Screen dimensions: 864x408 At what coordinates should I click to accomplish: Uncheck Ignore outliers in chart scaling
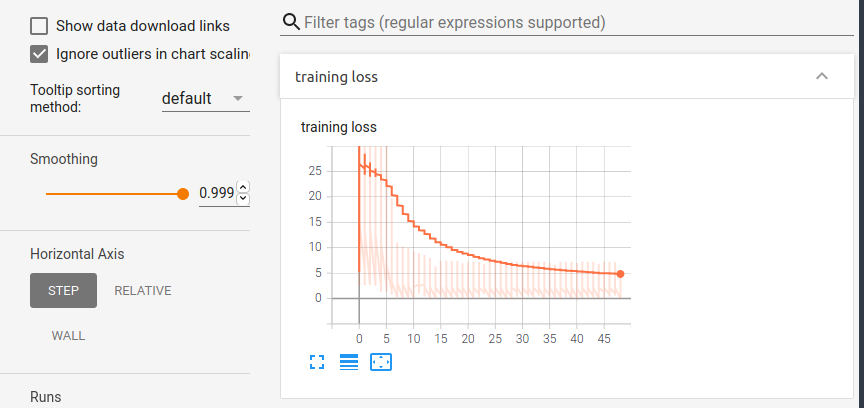[x=40, y=54]
